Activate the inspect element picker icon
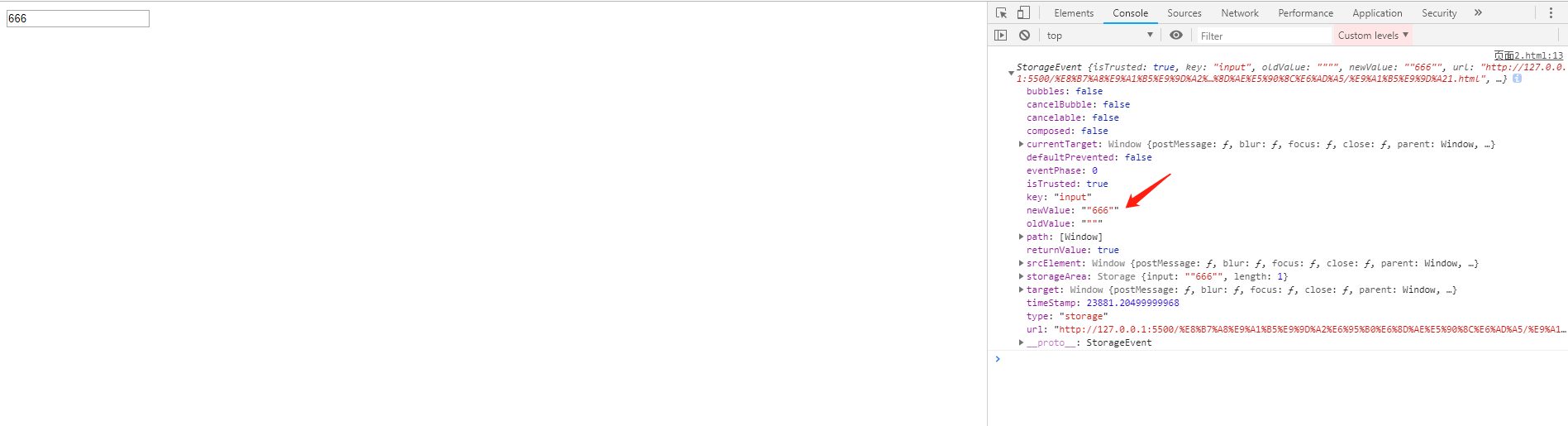Viewport: 1568px width, 426px height. (x=1001, y=13)
